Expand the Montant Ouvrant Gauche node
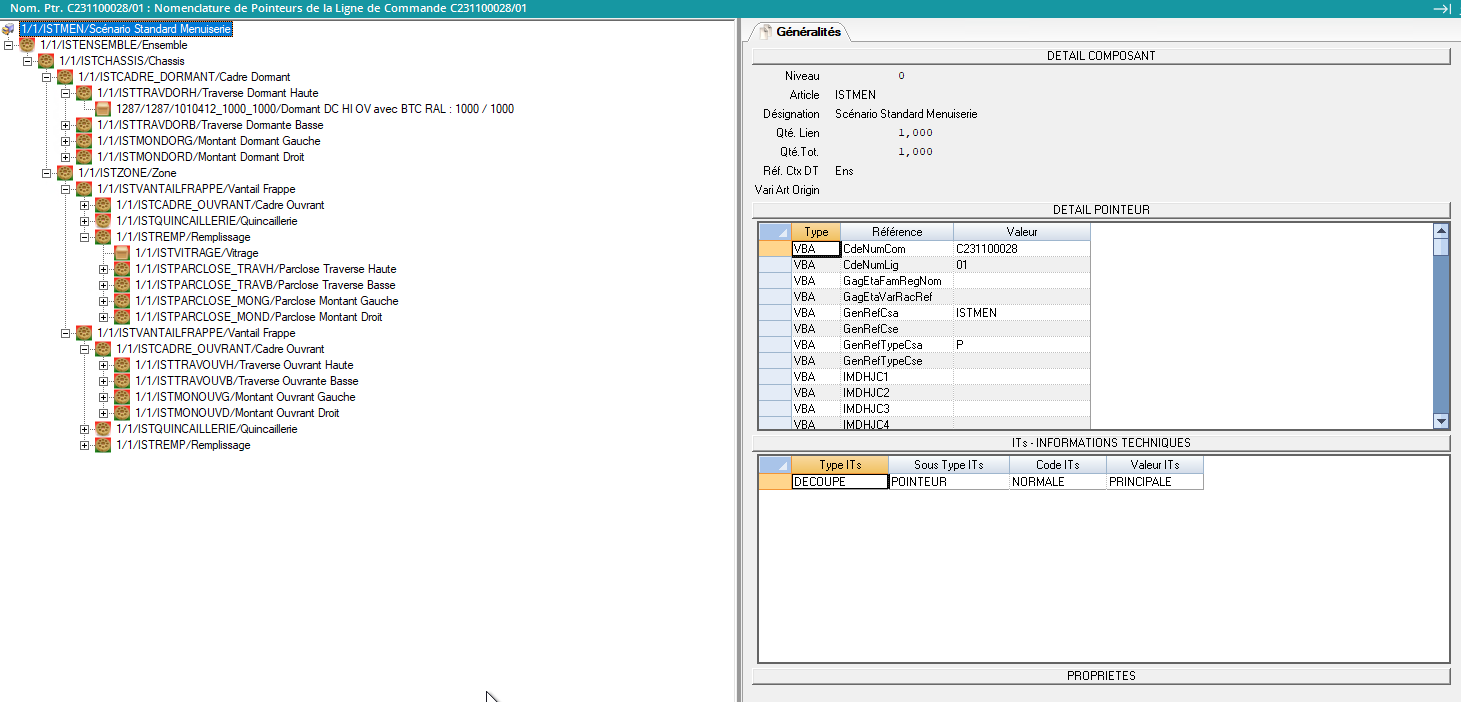This screenshot has width=1461, height=702. tap(104, 397)
